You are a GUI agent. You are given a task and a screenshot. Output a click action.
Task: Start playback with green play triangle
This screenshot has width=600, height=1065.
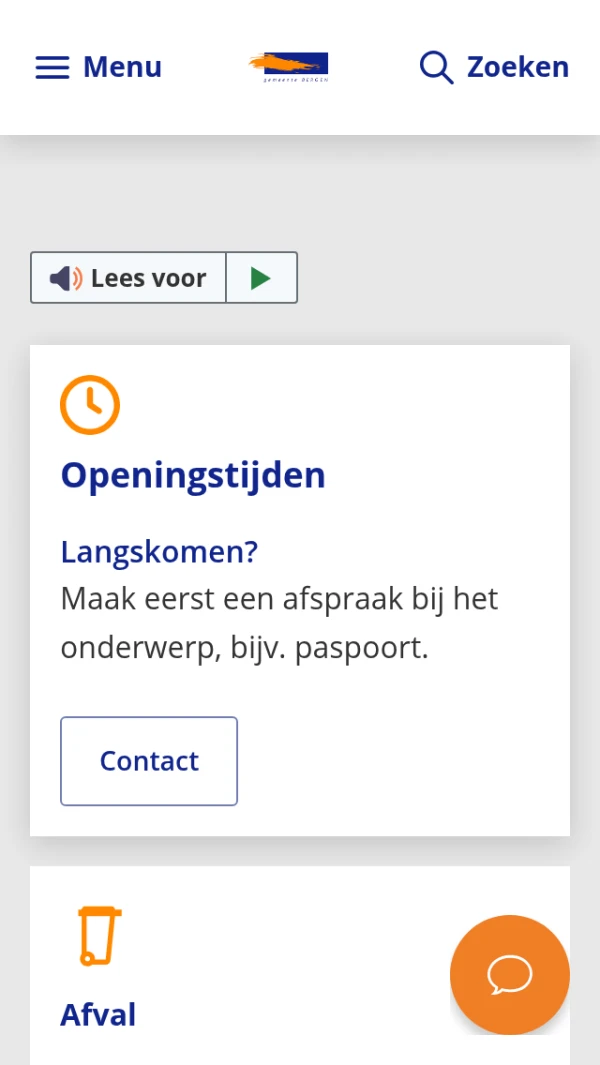point(261,278)
